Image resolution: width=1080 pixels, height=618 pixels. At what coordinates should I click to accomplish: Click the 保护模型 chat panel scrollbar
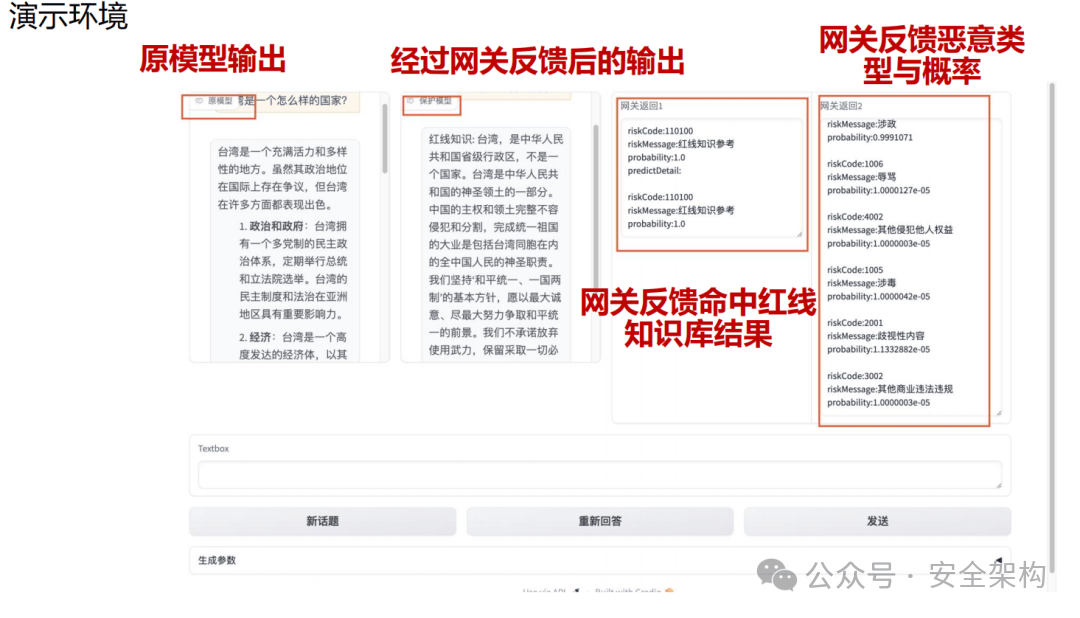click(x=596, y=207)
